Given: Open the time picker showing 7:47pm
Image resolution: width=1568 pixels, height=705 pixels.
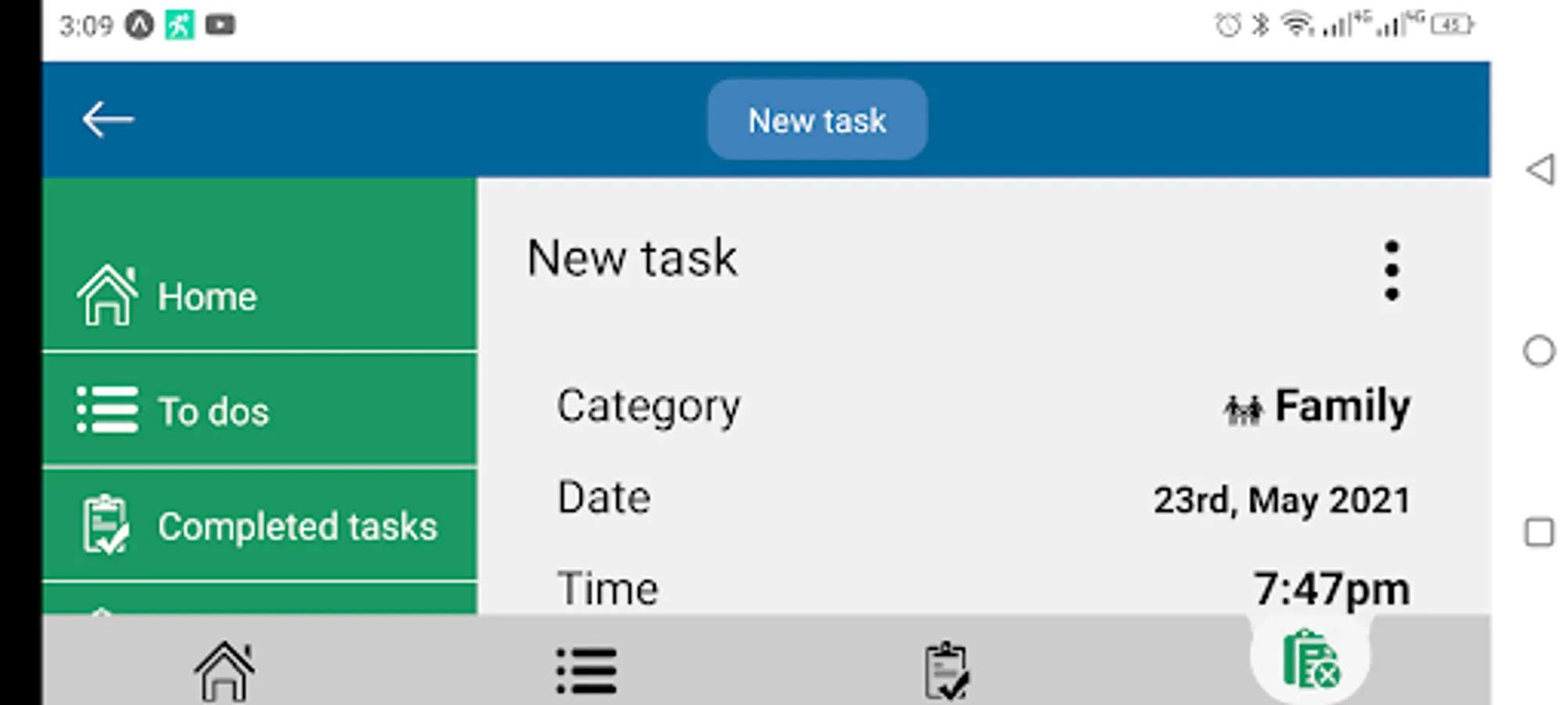Looking at the screenshot, I should [1331, 589].
